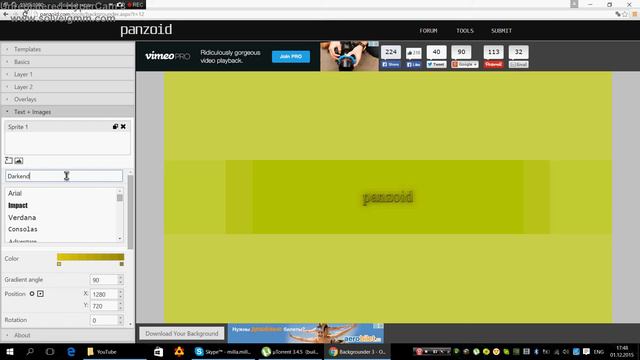The image size is (640, 360).
Task: Increase Position X value
Action: 120,292
